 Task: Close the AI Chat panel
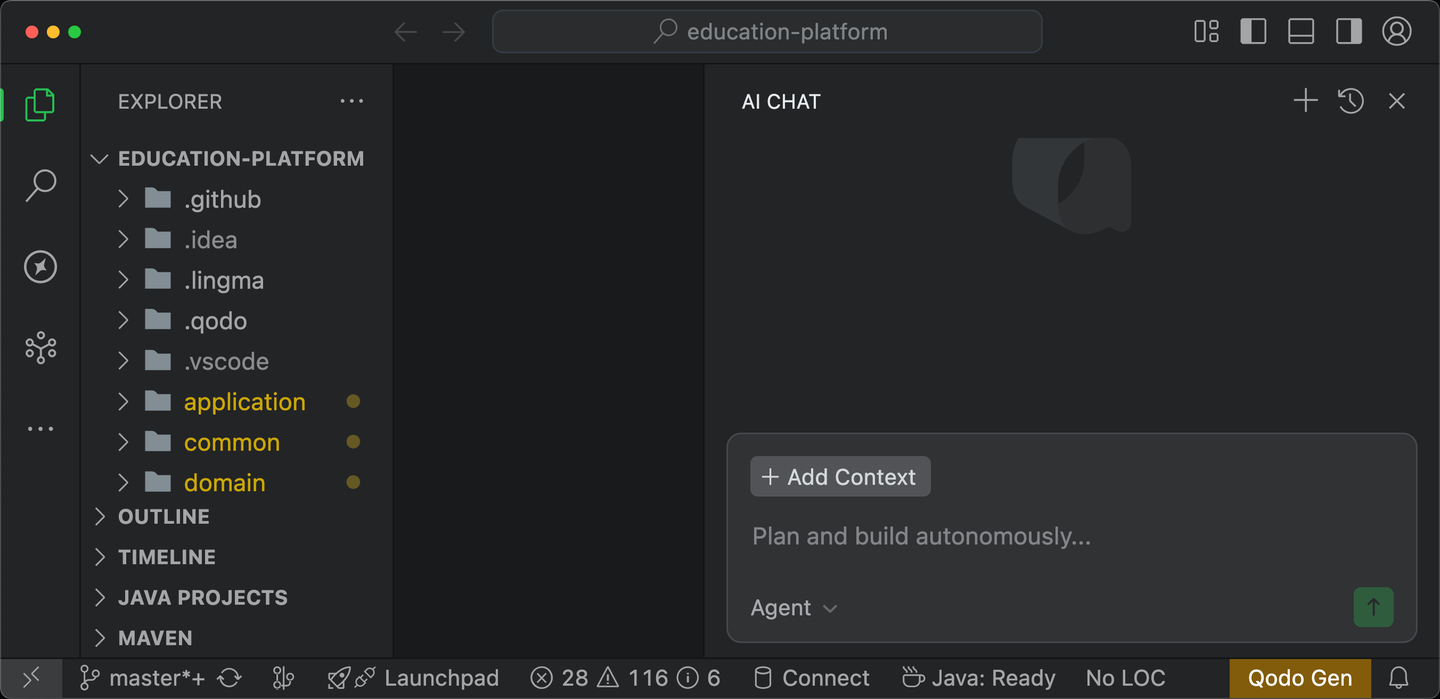click(x=1397, y=101)
